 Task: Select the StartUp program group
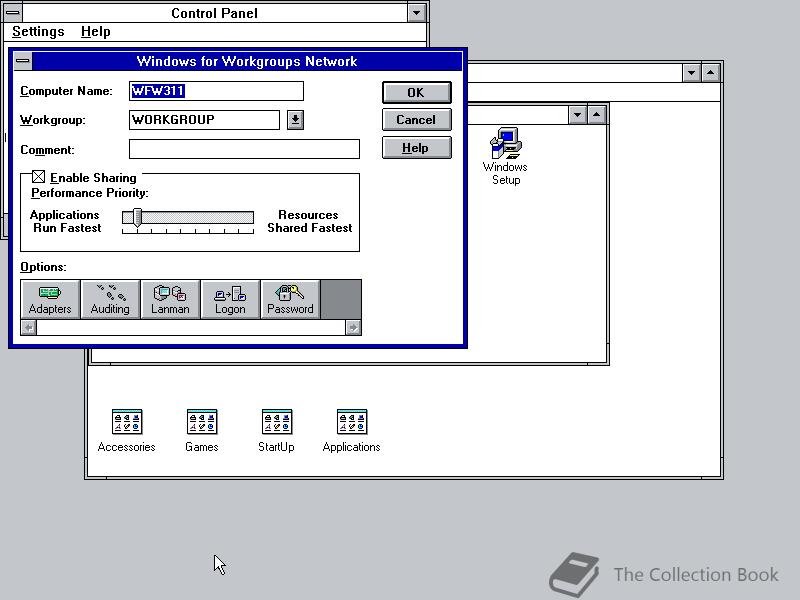pyautogui.click(x=276, y=431)
